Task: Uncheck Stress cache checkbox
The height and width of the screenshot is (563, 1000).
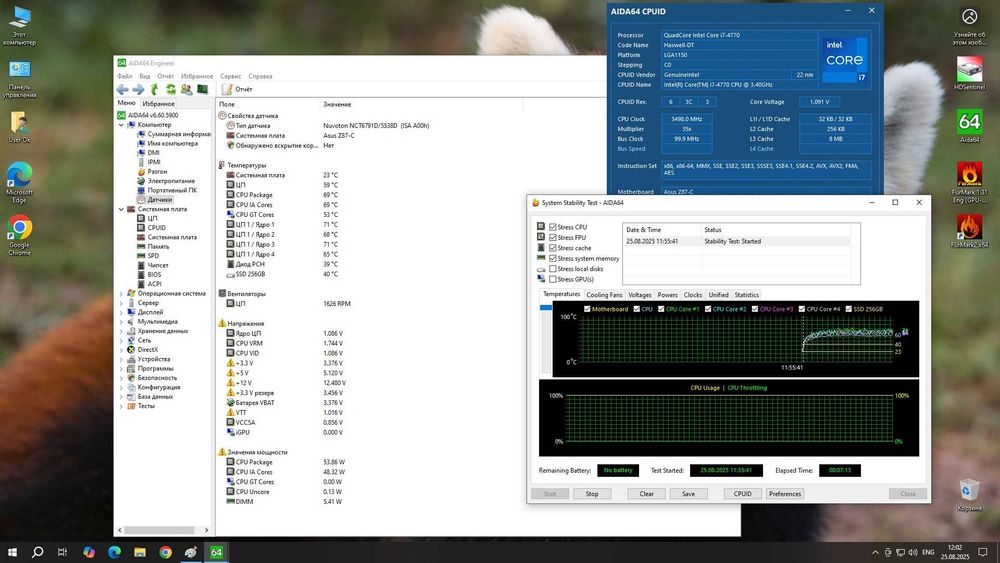Action: click(x=553, y=248)
